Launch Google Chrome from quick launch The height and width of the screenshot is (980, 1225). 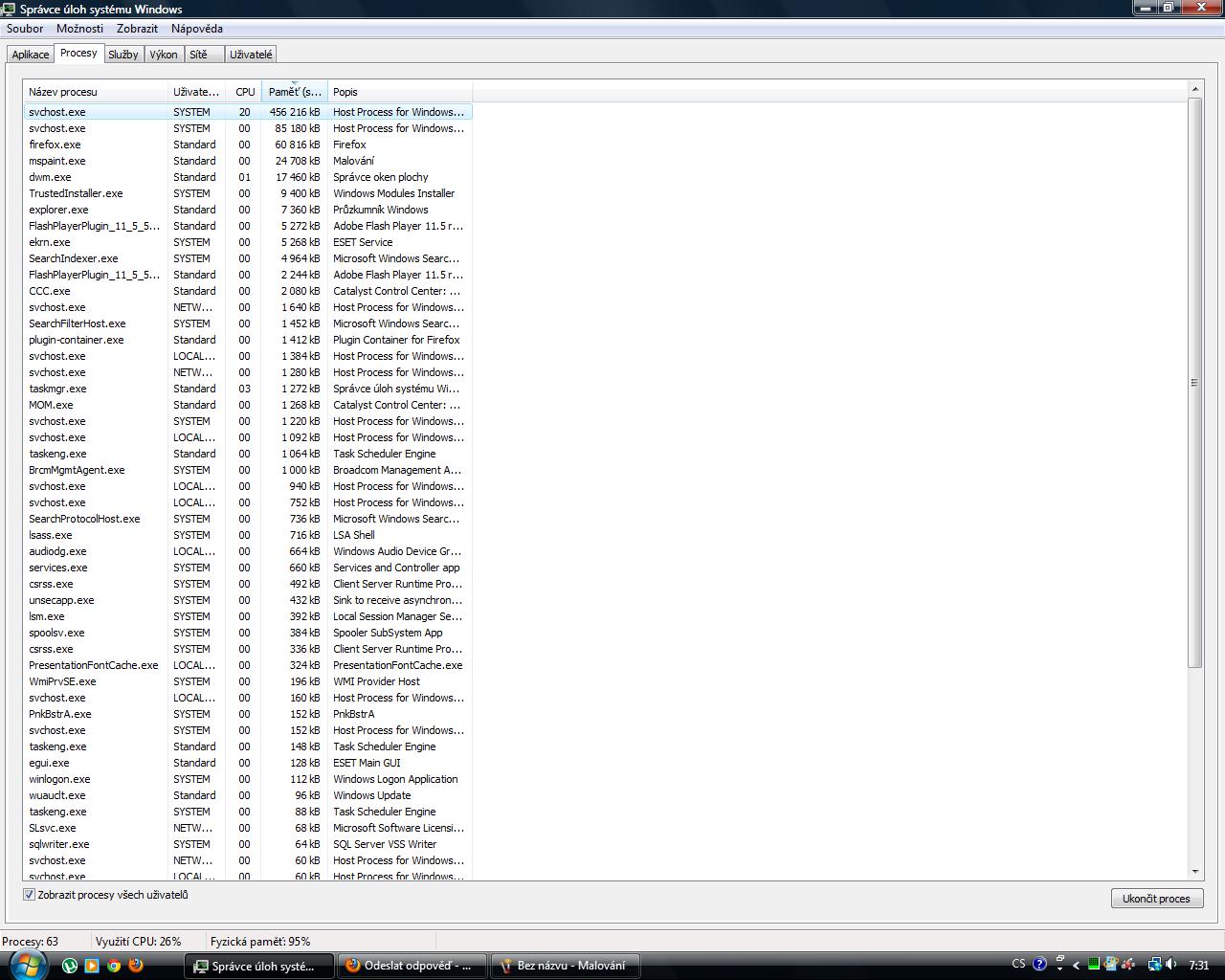pos(114,966)
